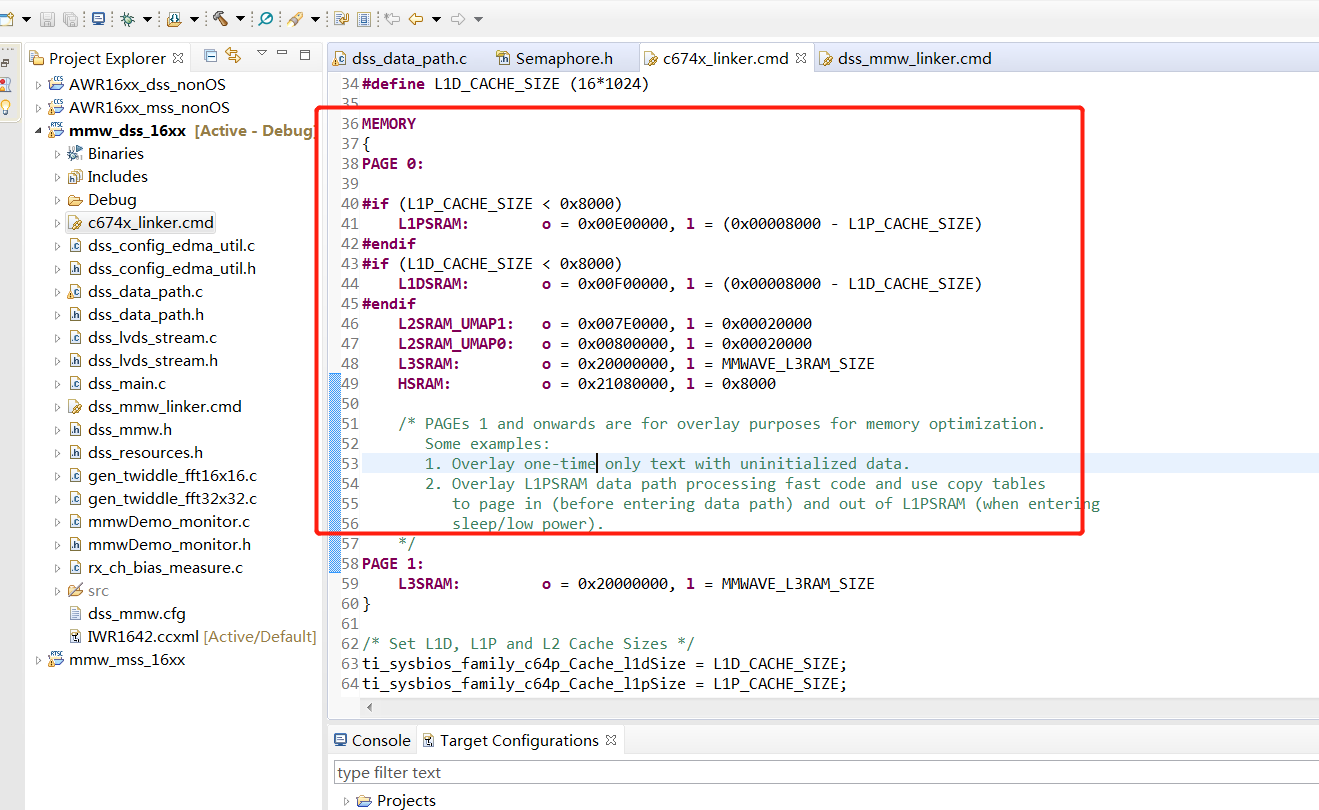Open the Console tab

[x=380, y=741]
